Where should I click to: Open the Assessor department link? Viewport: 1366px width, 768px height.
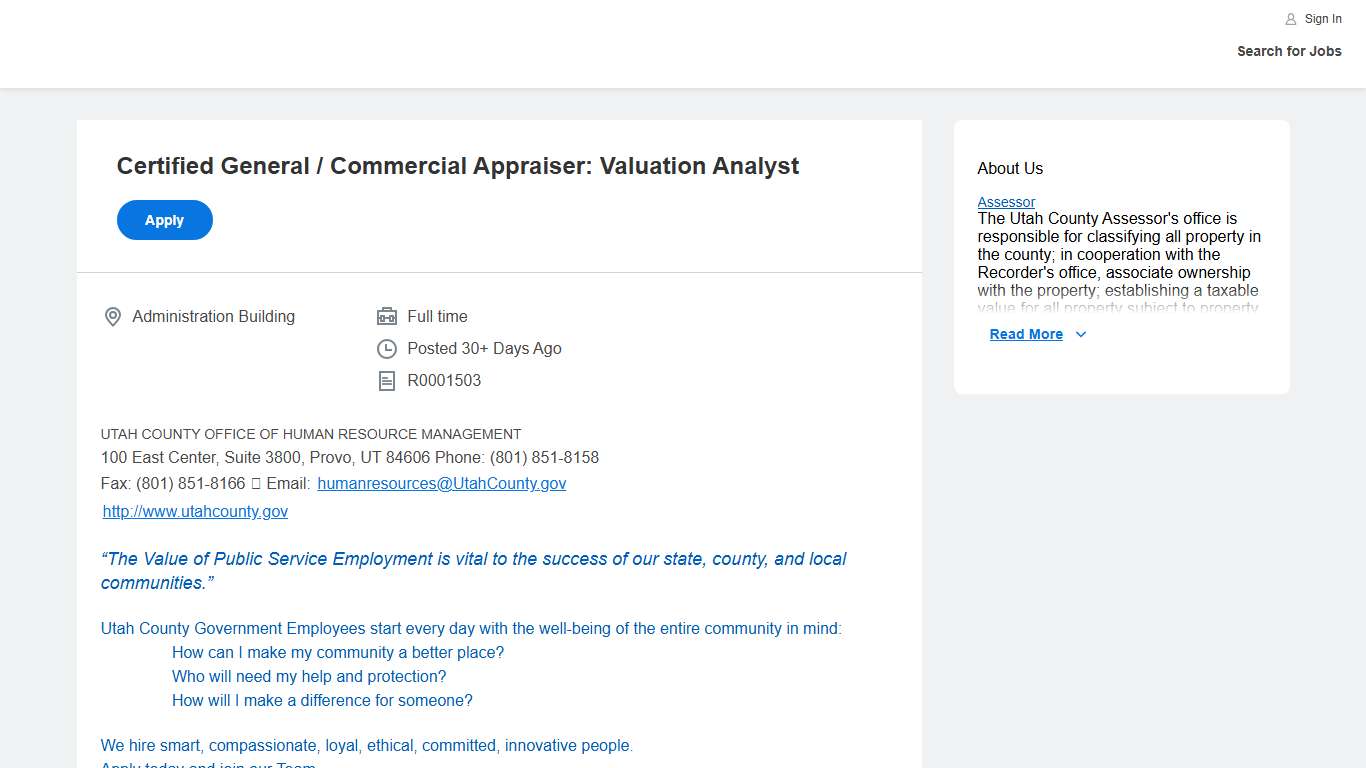pyautogui.click(x=1006, y=202)
